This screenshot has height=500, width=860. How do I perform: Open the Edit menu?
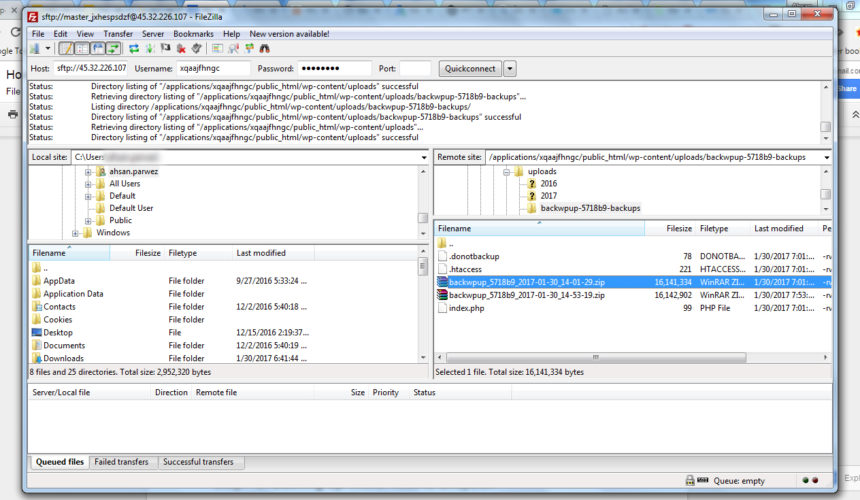(60, 34)
